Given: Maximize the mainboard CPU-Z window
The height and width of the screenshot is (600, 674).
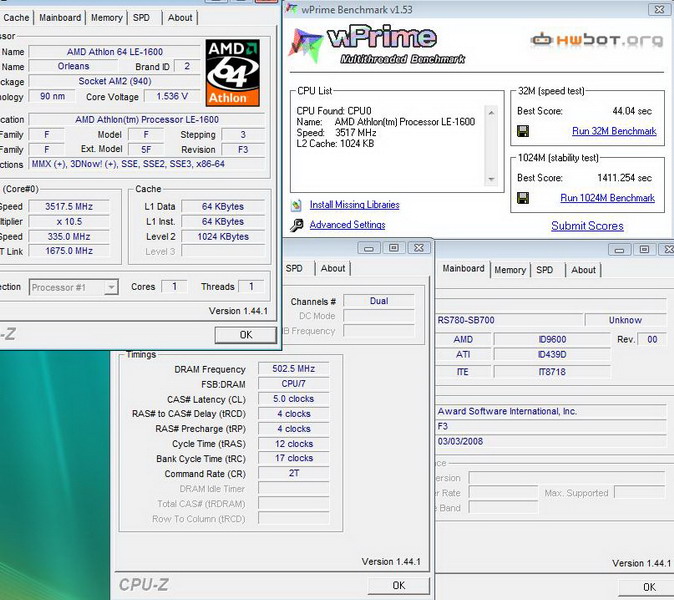Looking at the screenshot, I should click(644, 250).
